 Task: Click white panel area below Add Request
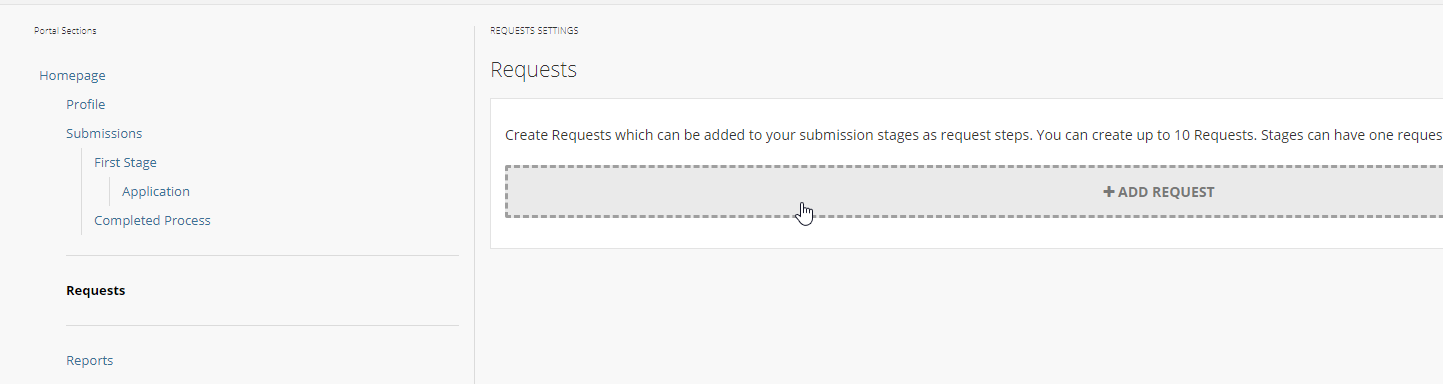click(x=966, y=232)
